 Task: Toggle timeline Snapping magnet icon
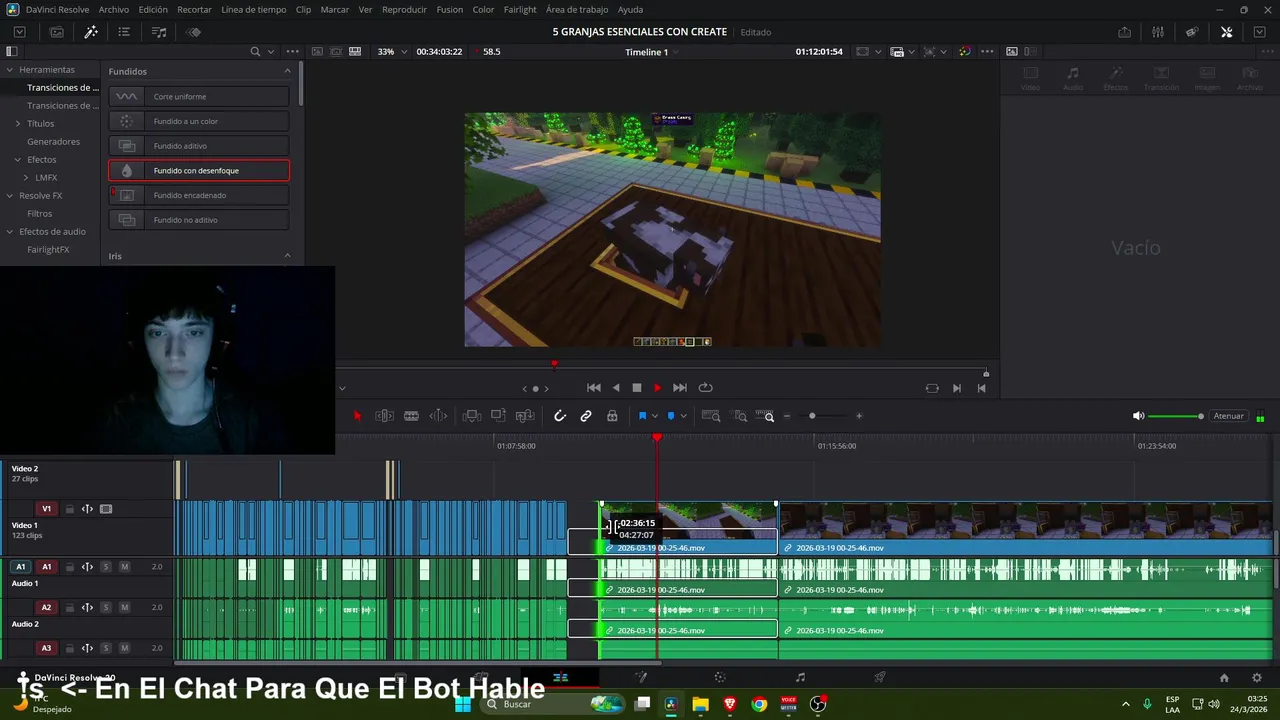[x=560, y=416]
